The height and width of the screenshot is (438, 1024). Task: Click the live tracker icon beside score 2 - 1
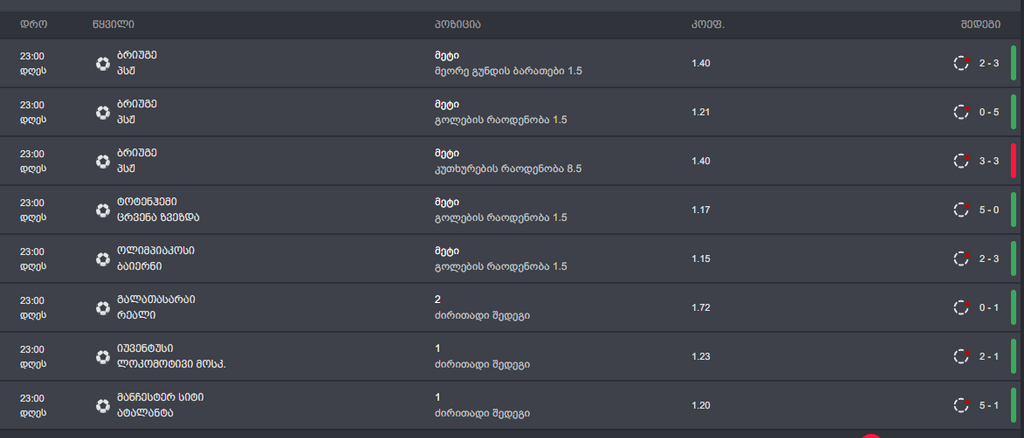961,356
